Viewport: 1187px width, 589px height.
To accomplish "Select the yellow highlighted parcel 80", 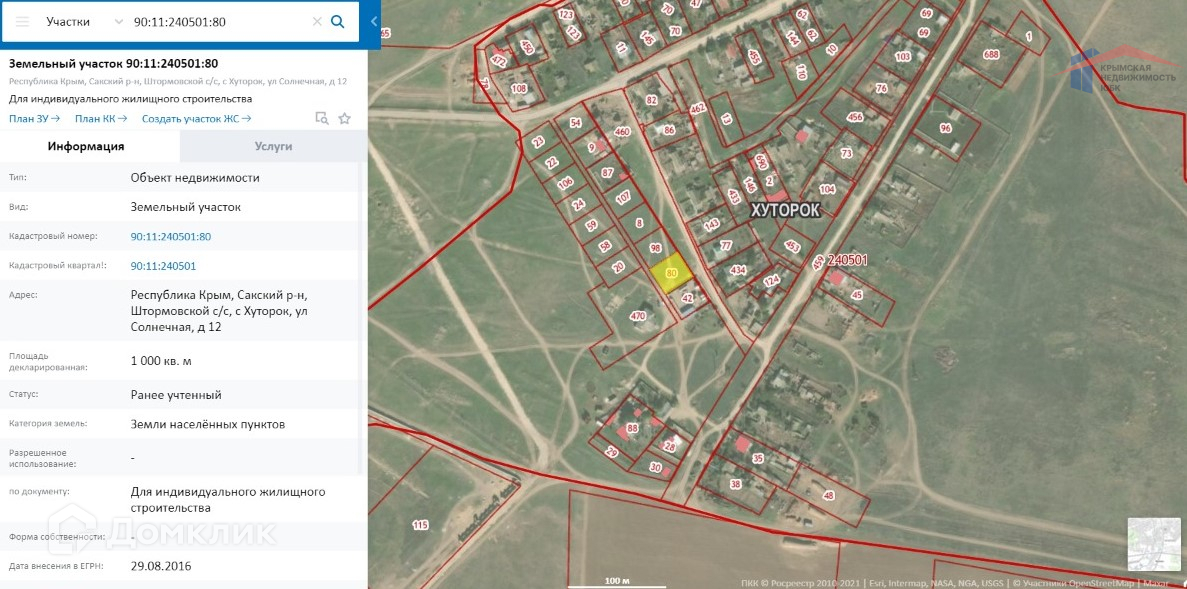I will (x=670, y=275).
